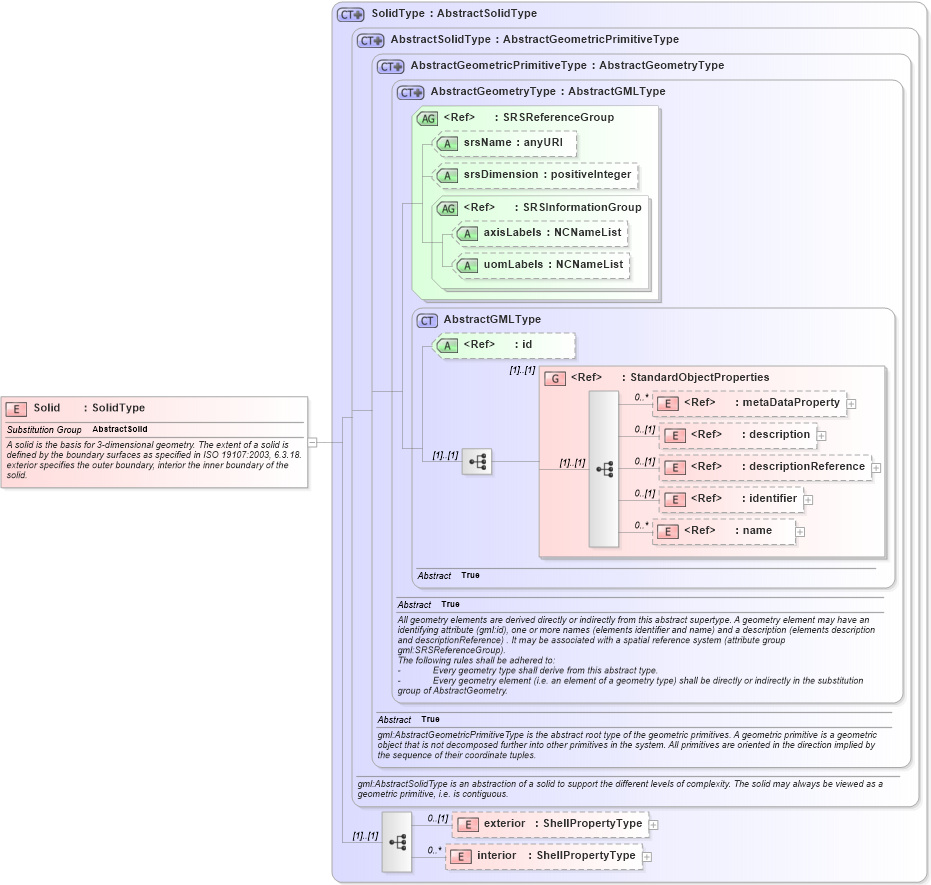Expand the interior ShellPropertyType element

[647, 857]
